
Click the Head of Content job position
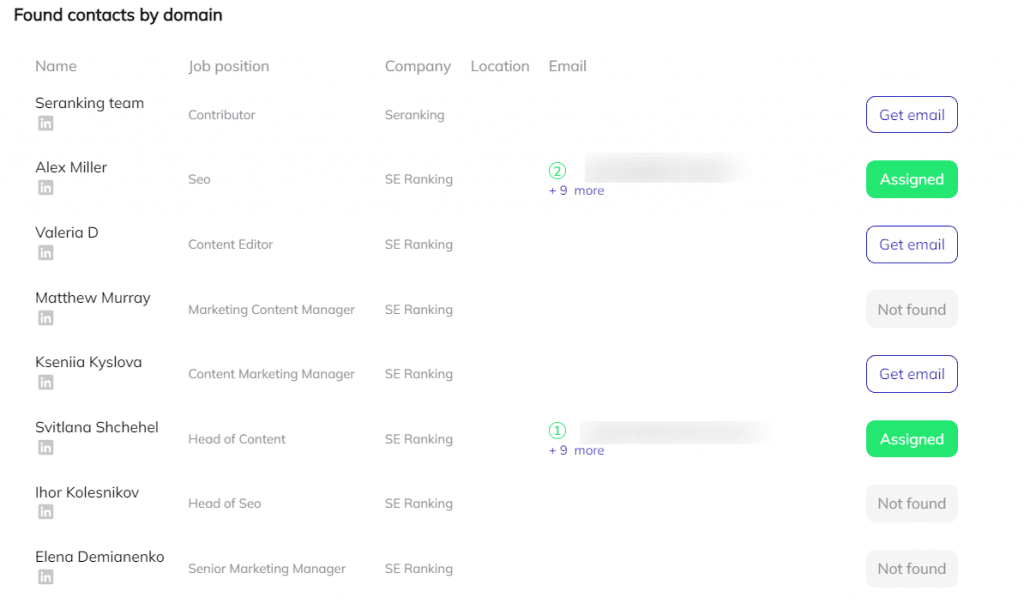[237, 439]
